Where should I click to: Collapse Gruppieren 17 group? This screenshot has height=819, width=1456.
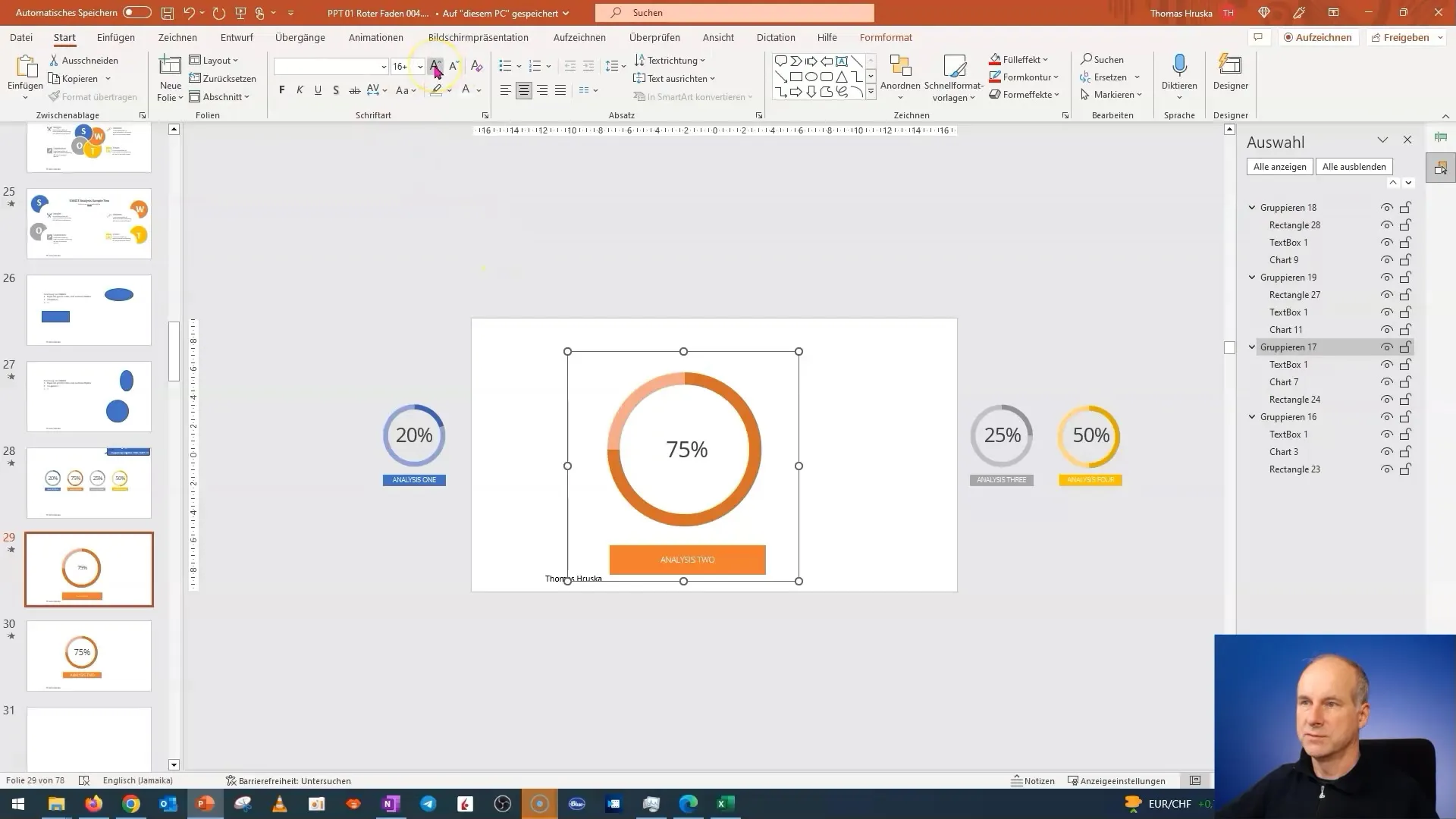[1253, 347]
